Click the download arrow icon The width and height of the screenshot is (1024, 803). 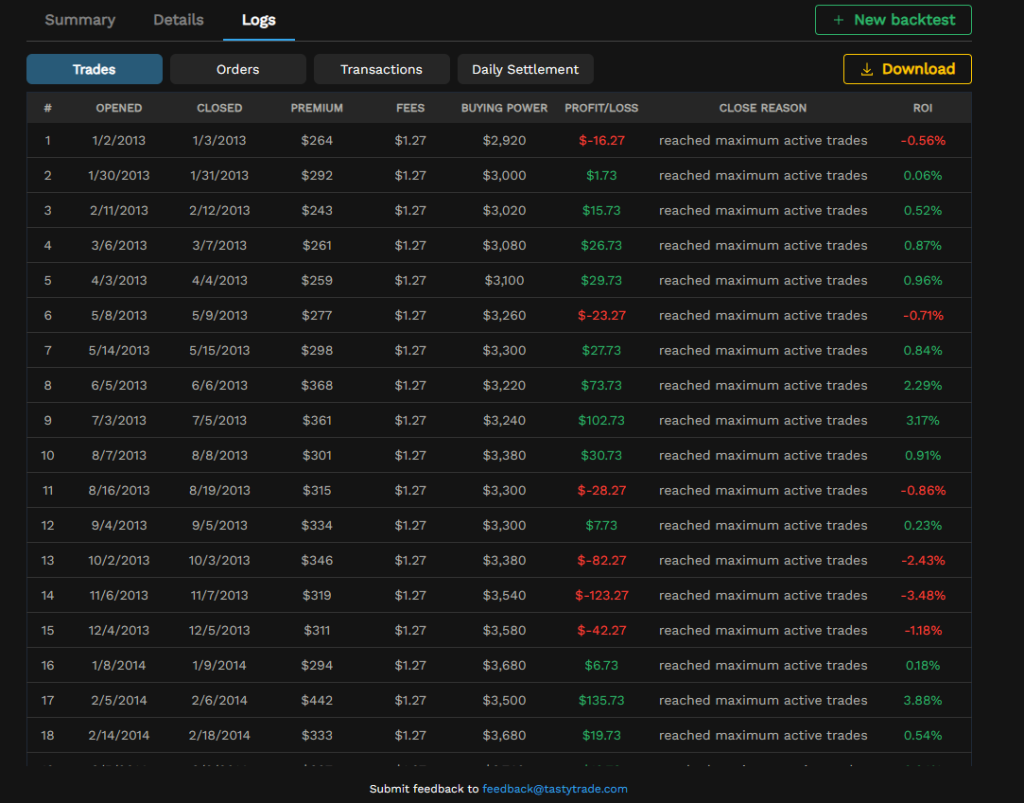coord(867,69)
